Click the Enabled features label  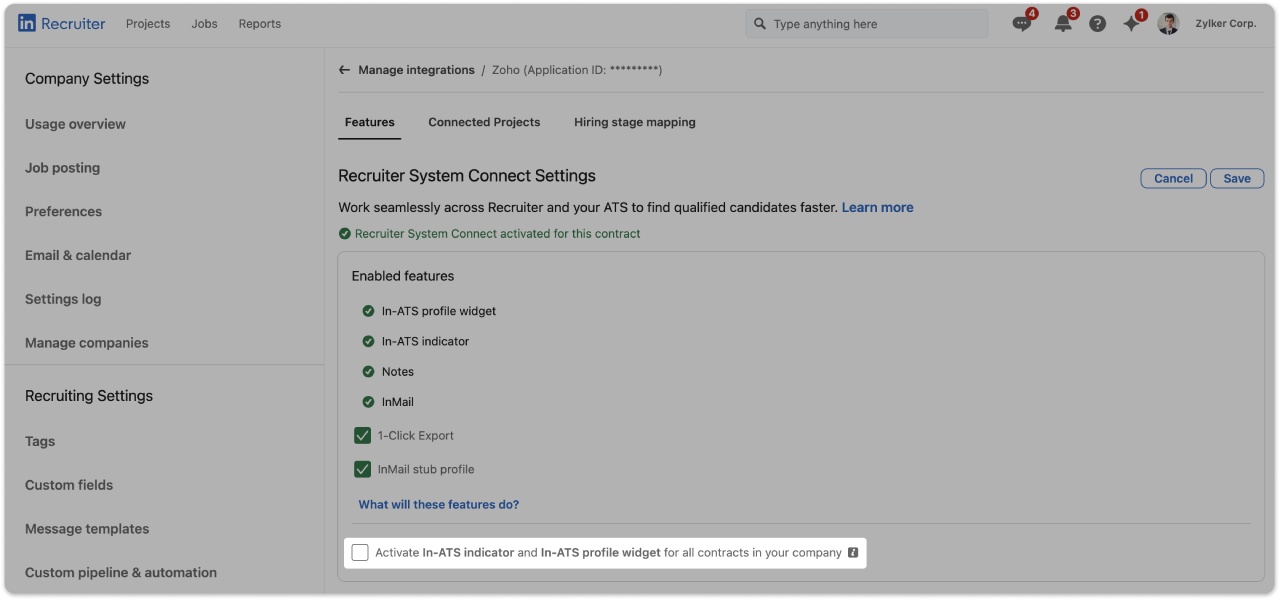pos(403,276)
